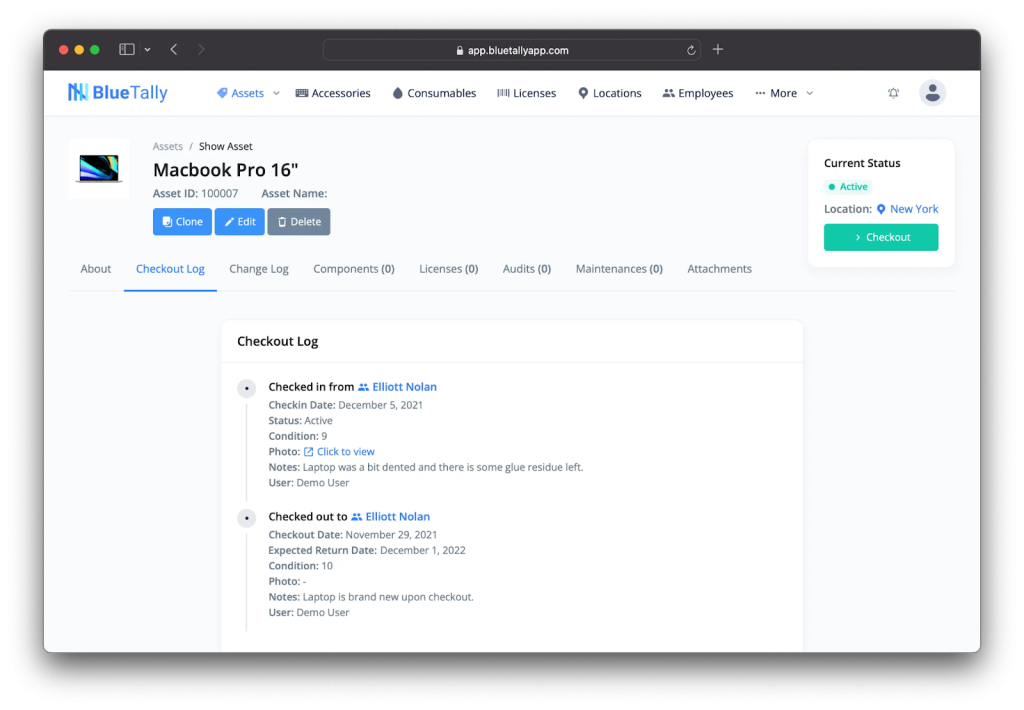Open the user profile avatar
This screenshot has width=1024, height=710.
932,93
